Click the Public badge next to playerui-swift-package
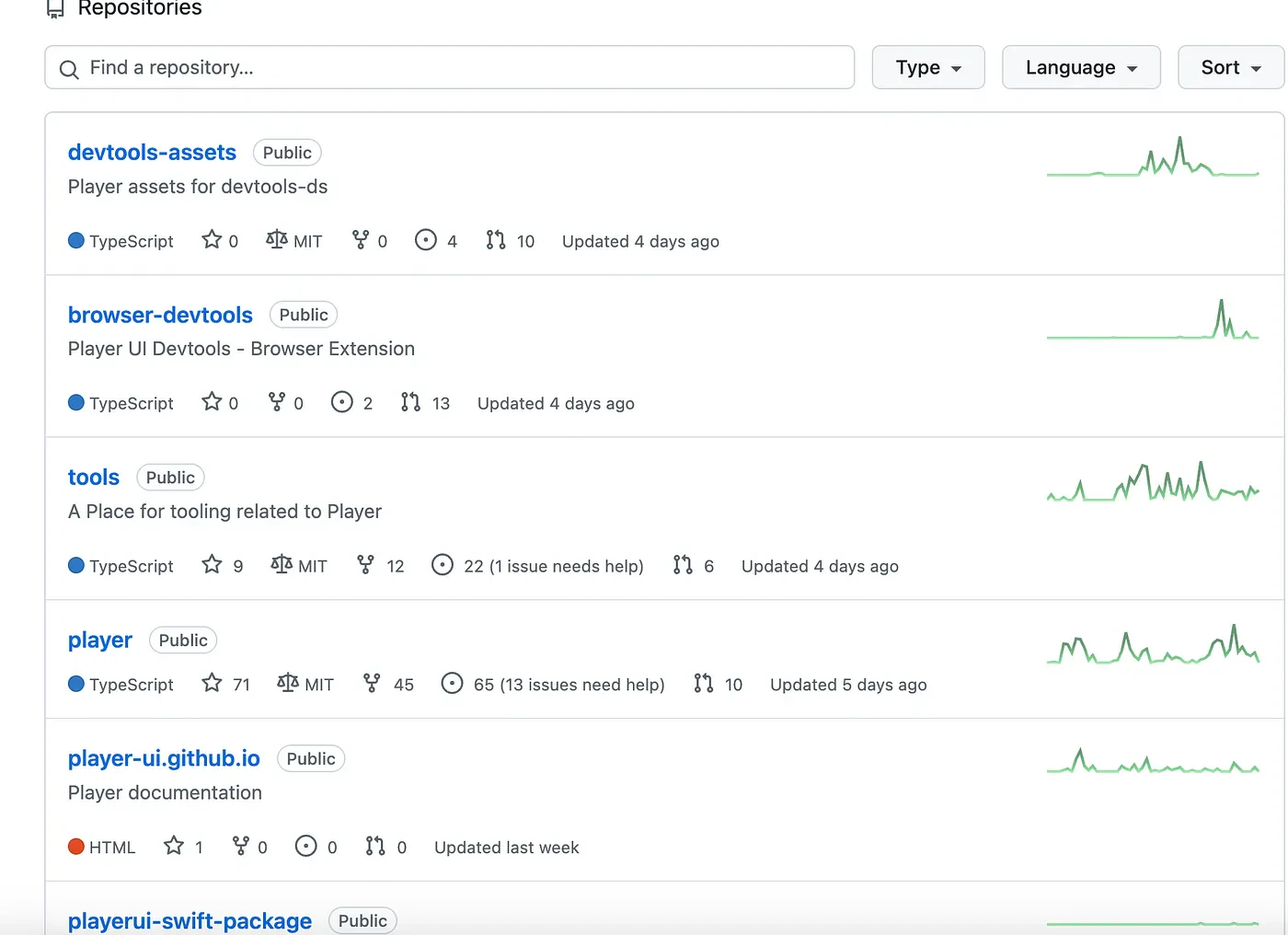This screenshot has height=935, width=1288. (362, 921)
